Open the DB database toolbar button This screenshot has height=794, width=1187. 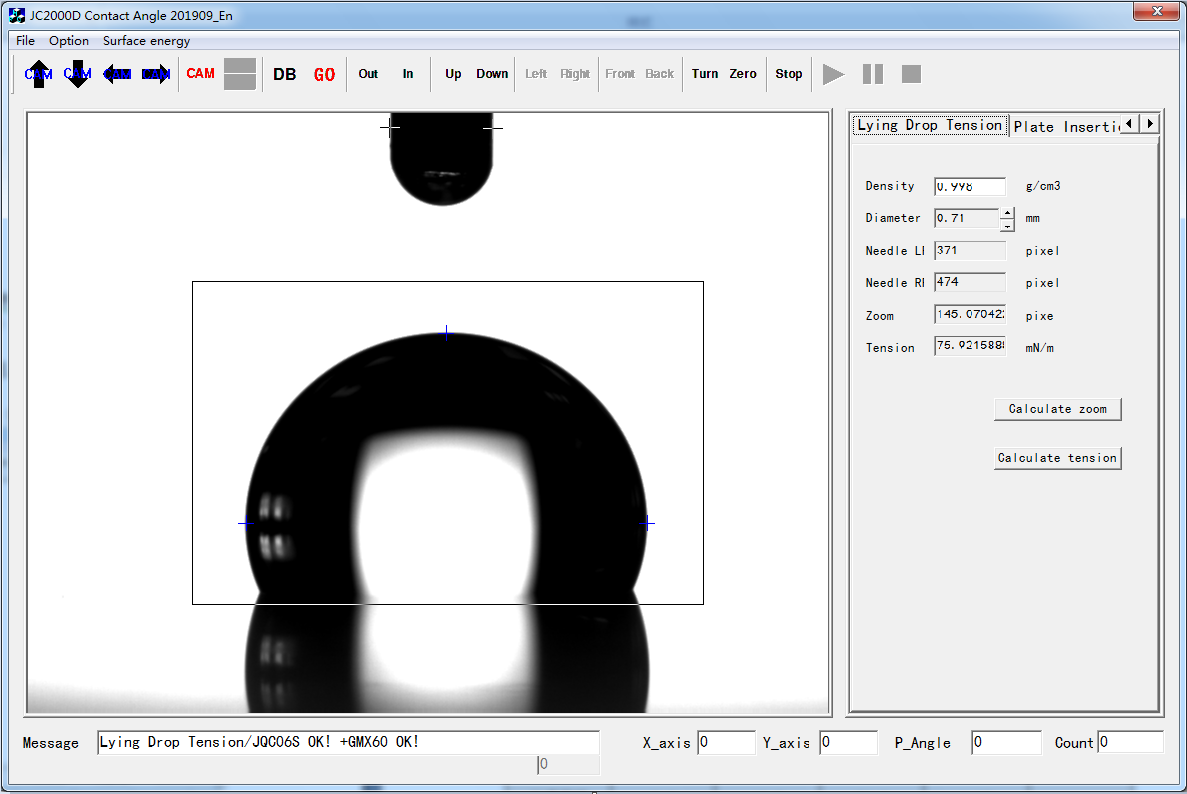pos(284,74)
